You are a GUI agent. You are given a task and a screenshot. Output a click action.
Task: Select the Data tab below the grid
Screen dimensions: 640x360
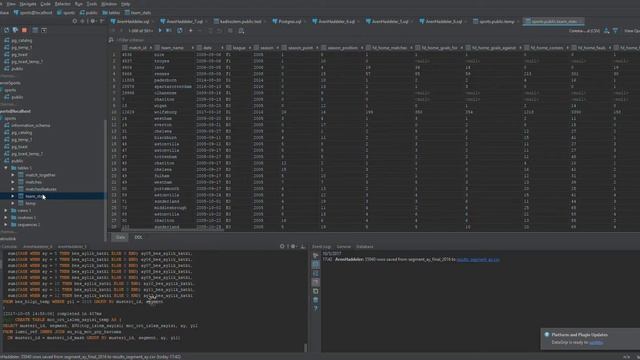click(x=120, y=237)
